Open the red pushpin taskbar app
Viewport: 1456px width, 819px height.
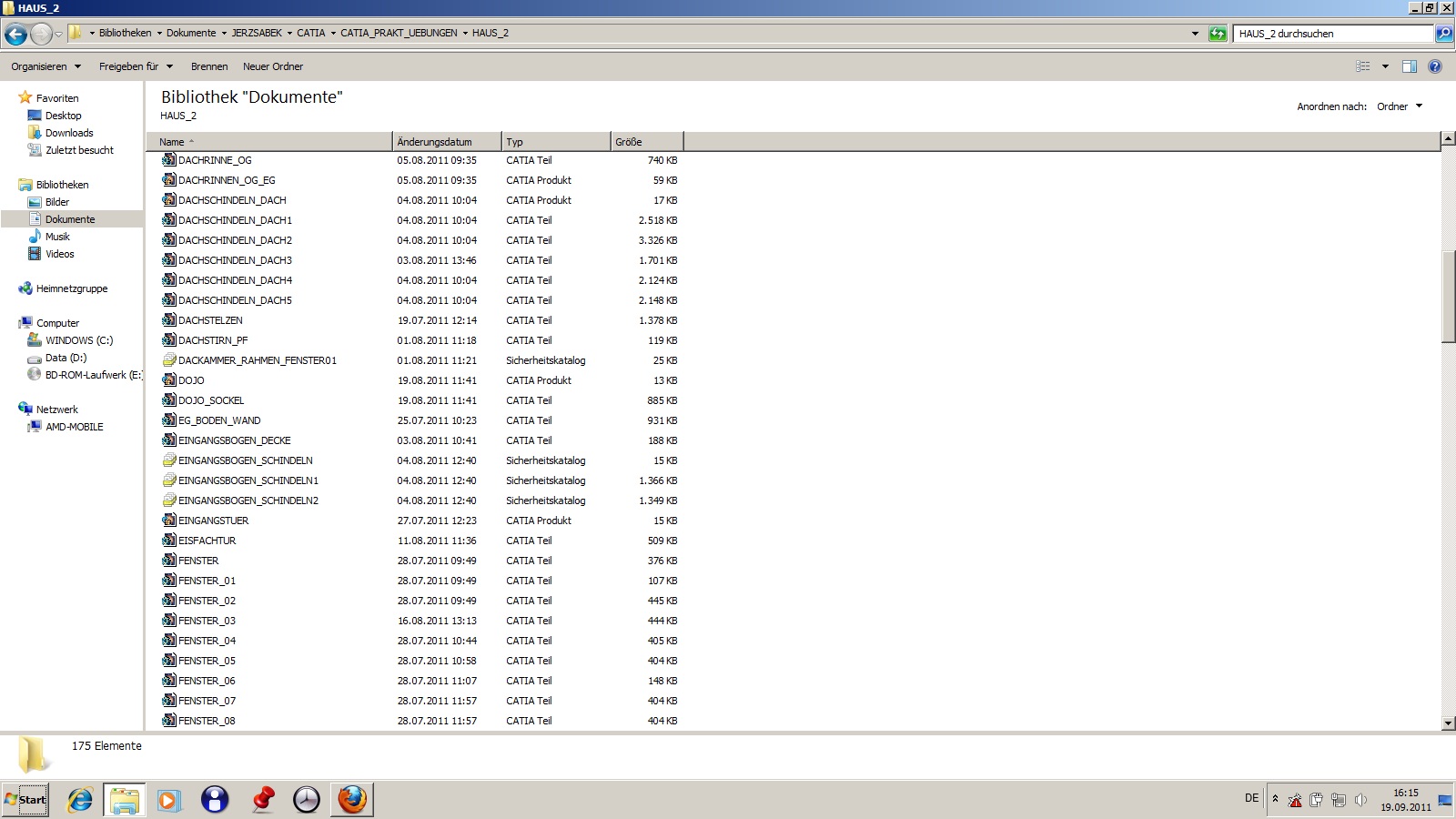point(262,800)
